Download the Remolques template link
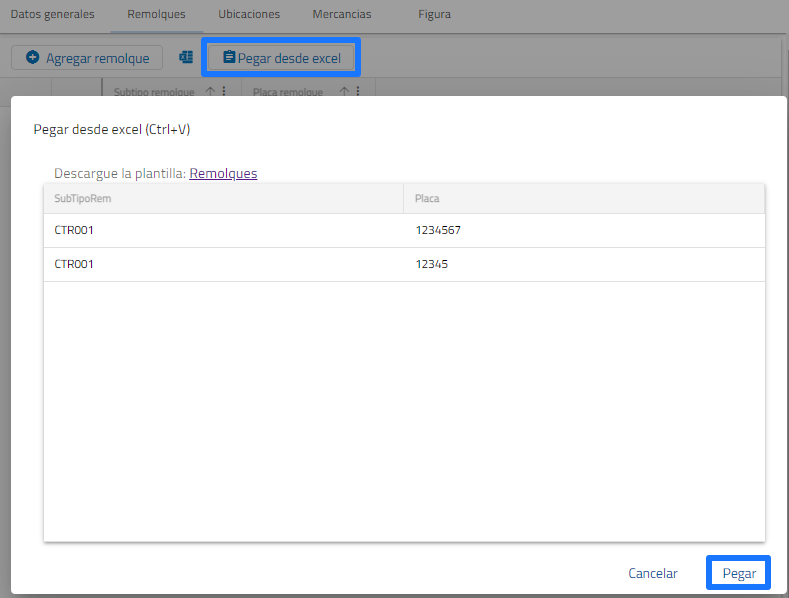 pos(223,173)
